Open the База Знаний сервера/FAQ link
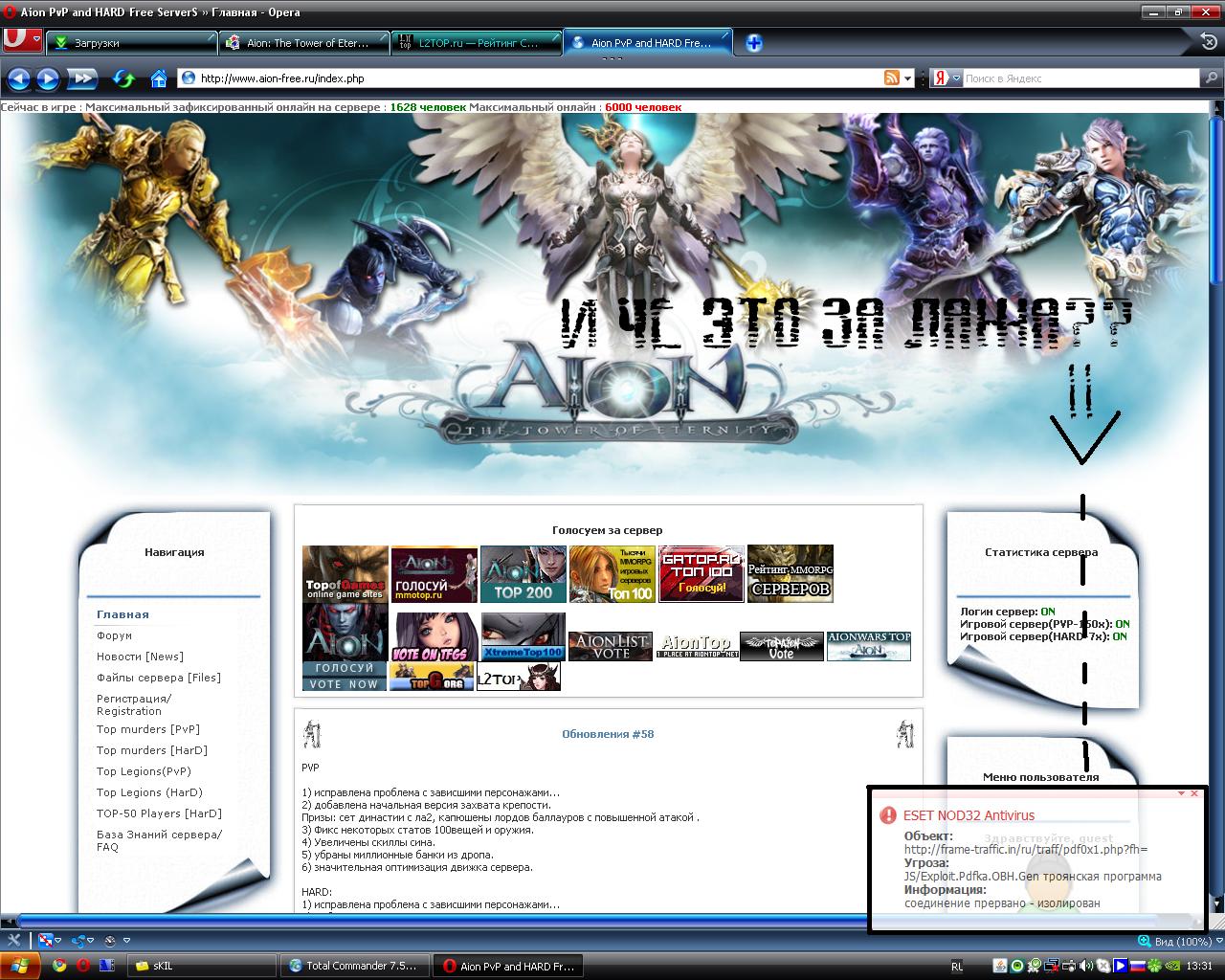Viewport: 1225px width, 980px height. pos(159,840)
